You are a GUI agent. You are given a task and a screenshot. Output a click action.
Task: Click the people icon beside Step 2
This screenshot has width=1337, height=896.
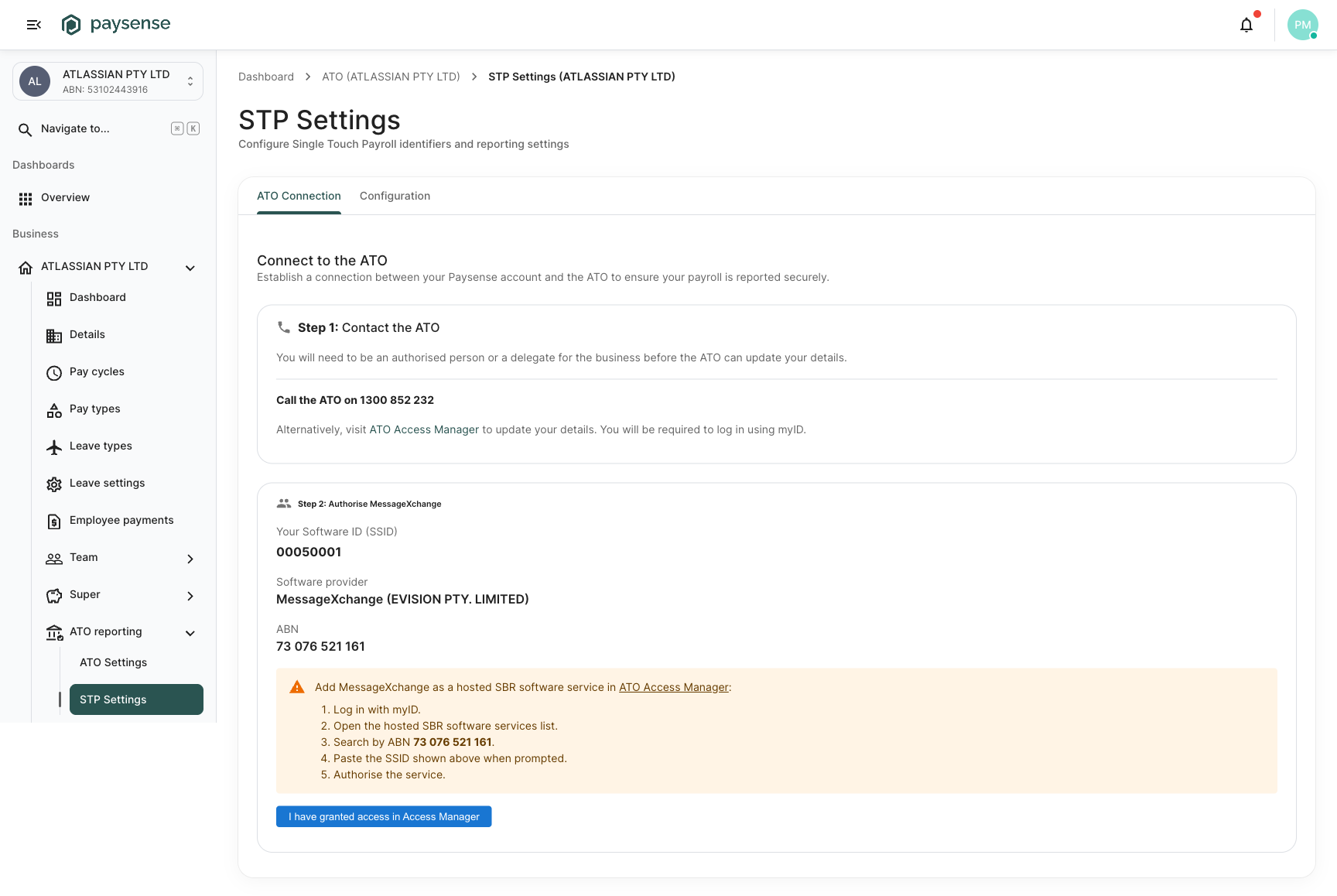(x=284, y=504)
